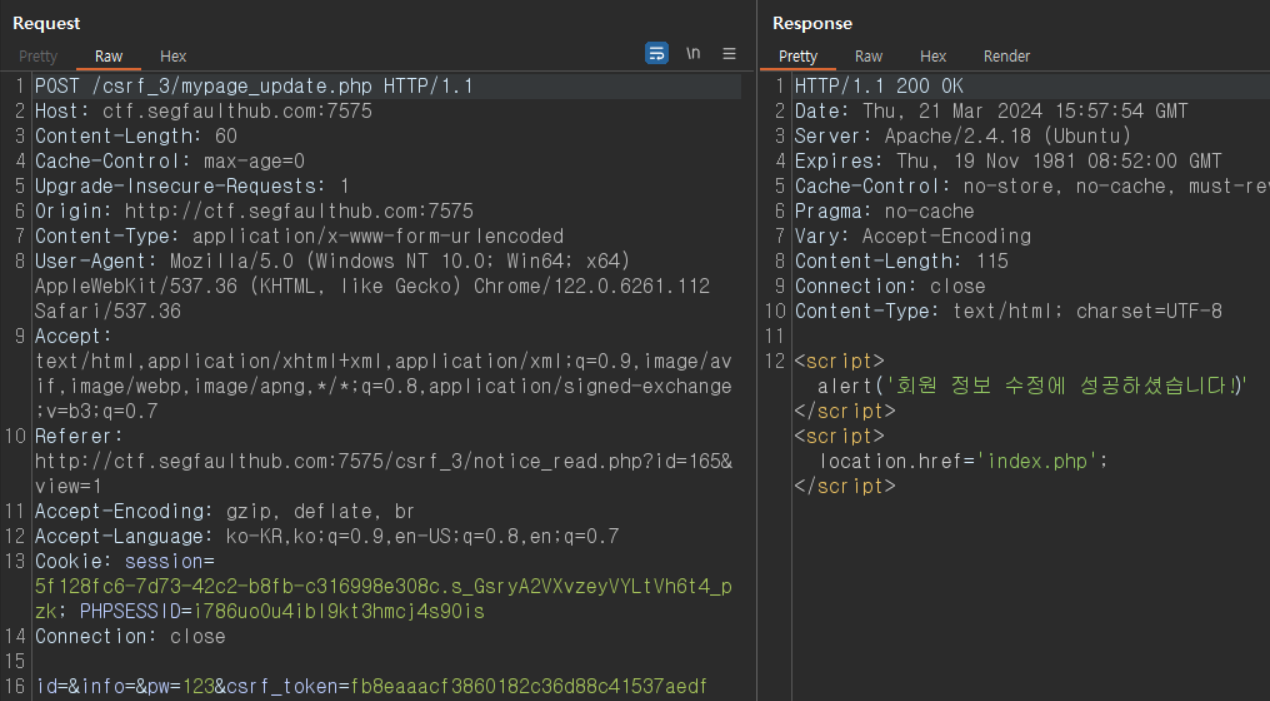
Task: Click the Request panel title
Action: (x=46, y=23)
